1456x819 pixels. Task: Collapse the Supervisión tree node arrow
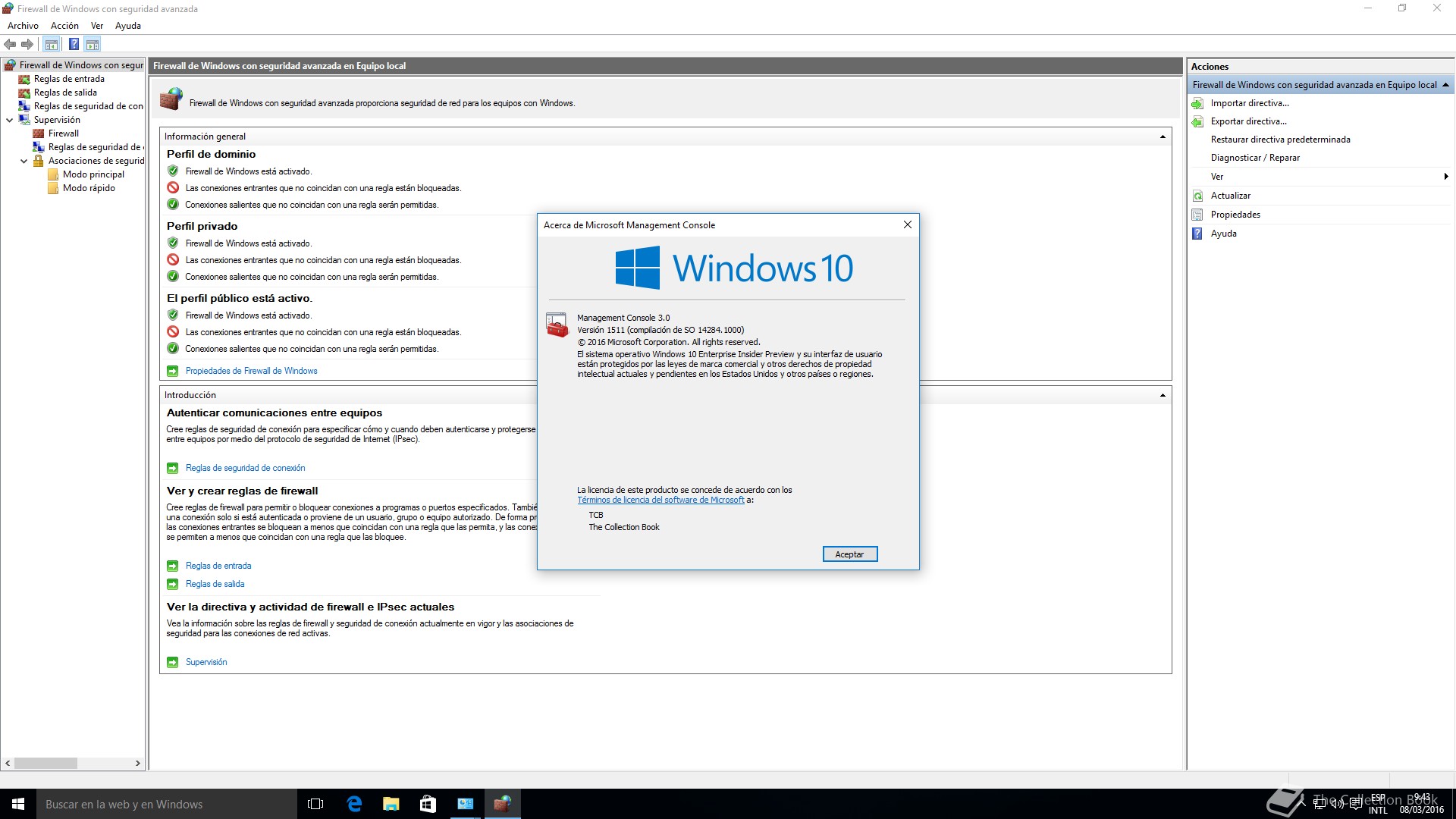coord(10,120)
